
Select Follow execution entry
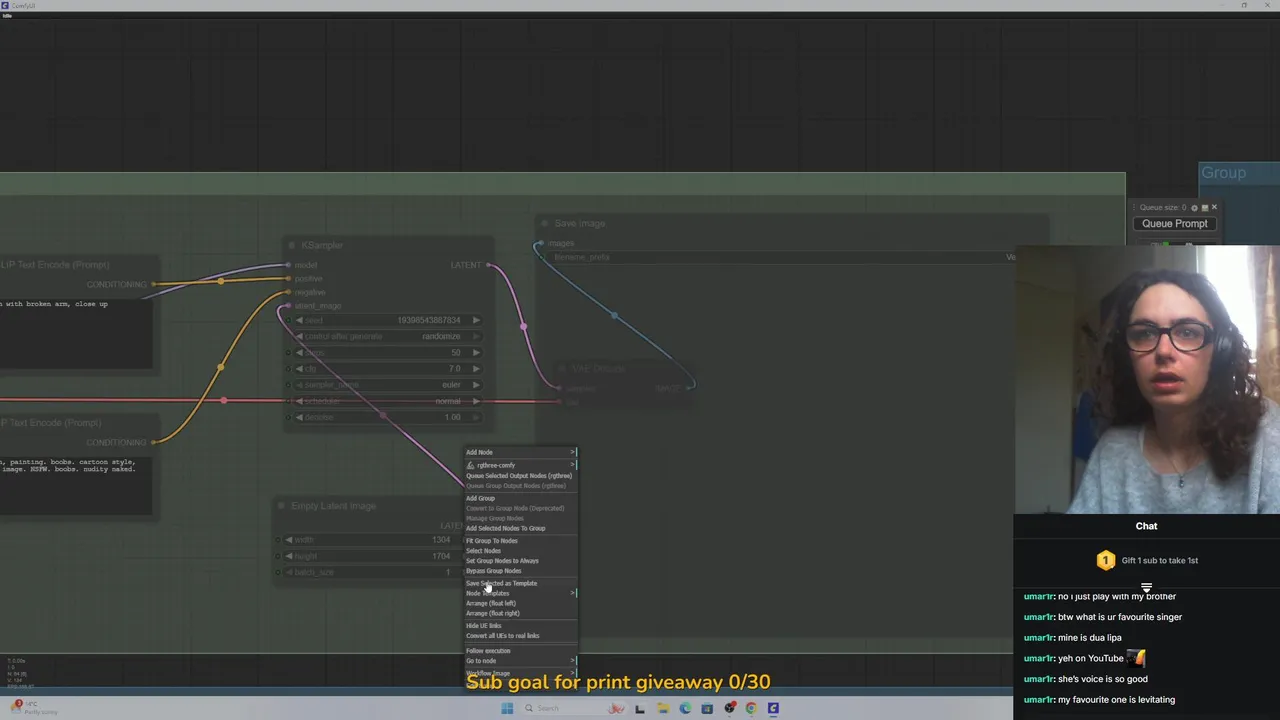pos(521,651)
